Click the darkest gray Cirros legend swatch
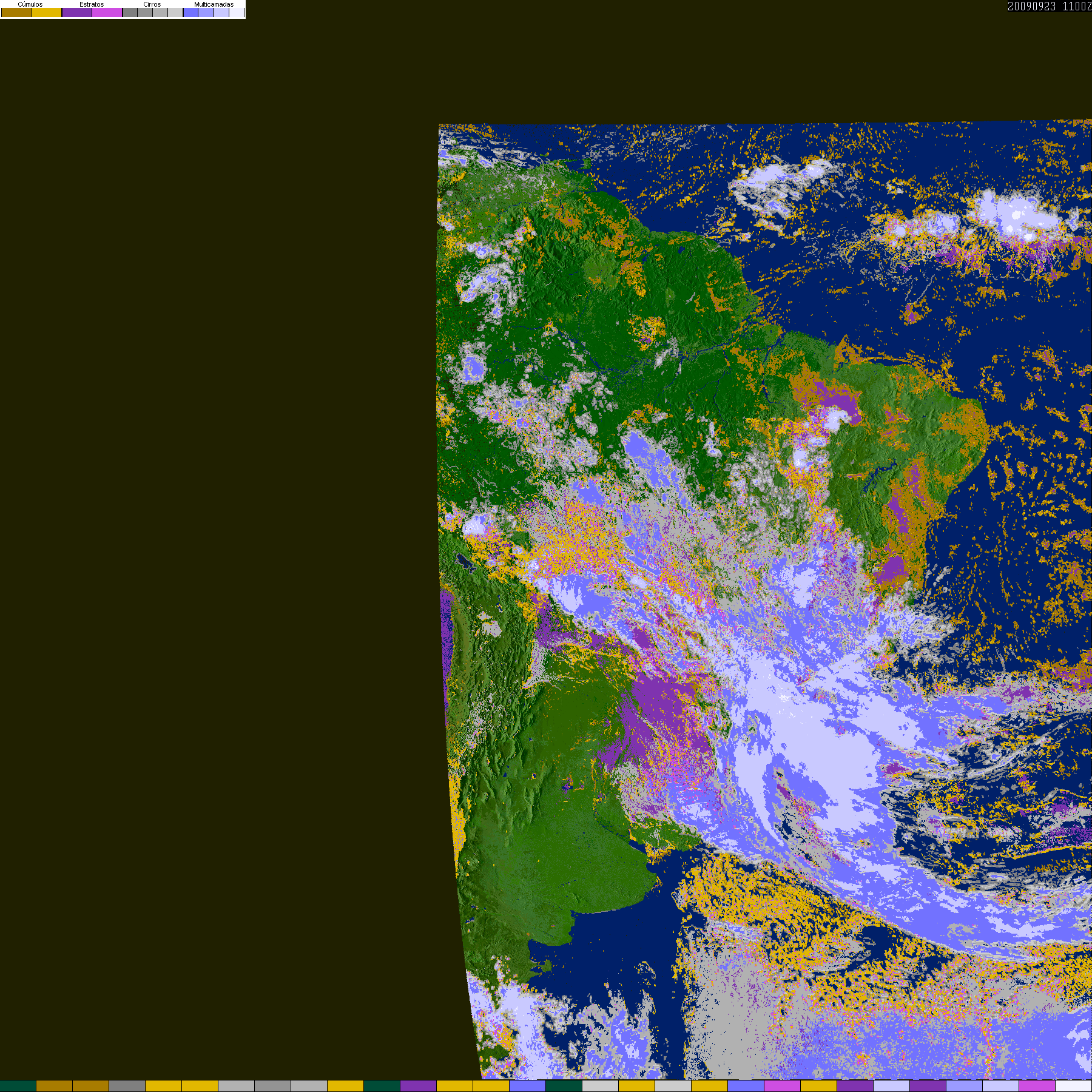1092x1092 pixels. pyautogui.click(x=130, y=12)
